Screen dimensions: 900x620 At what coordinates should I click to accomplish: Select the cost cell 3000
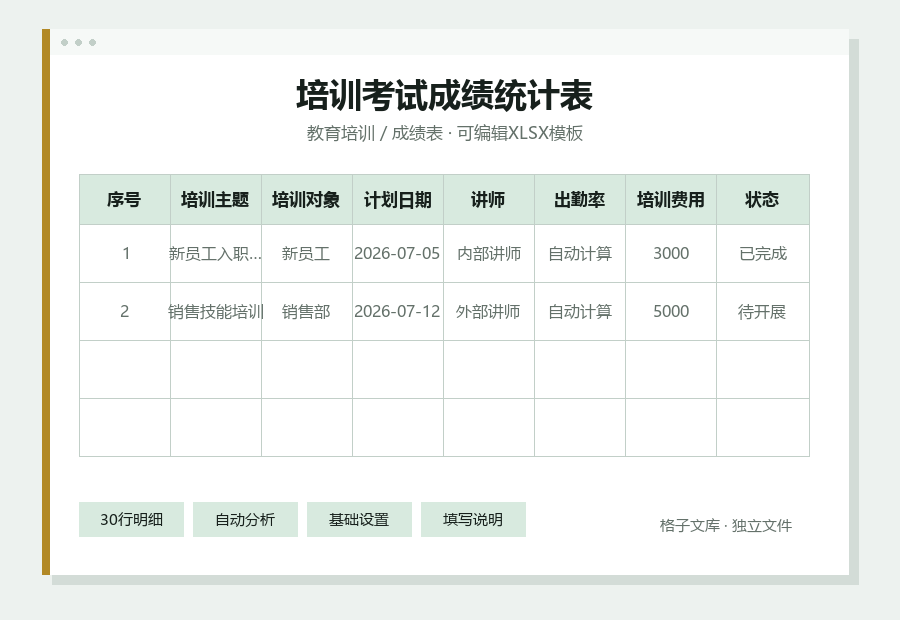670,254
